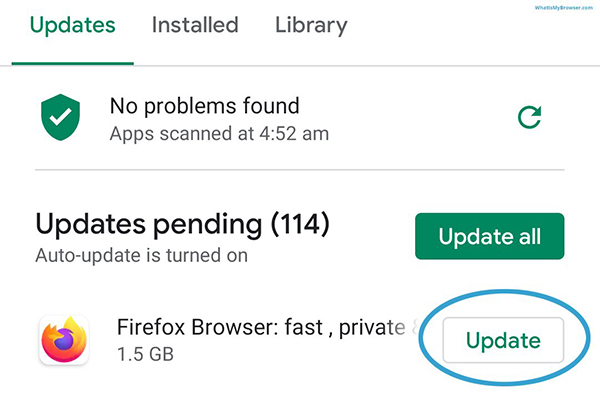Select the Updates tab
600x395 pixels.
[73, 26]
